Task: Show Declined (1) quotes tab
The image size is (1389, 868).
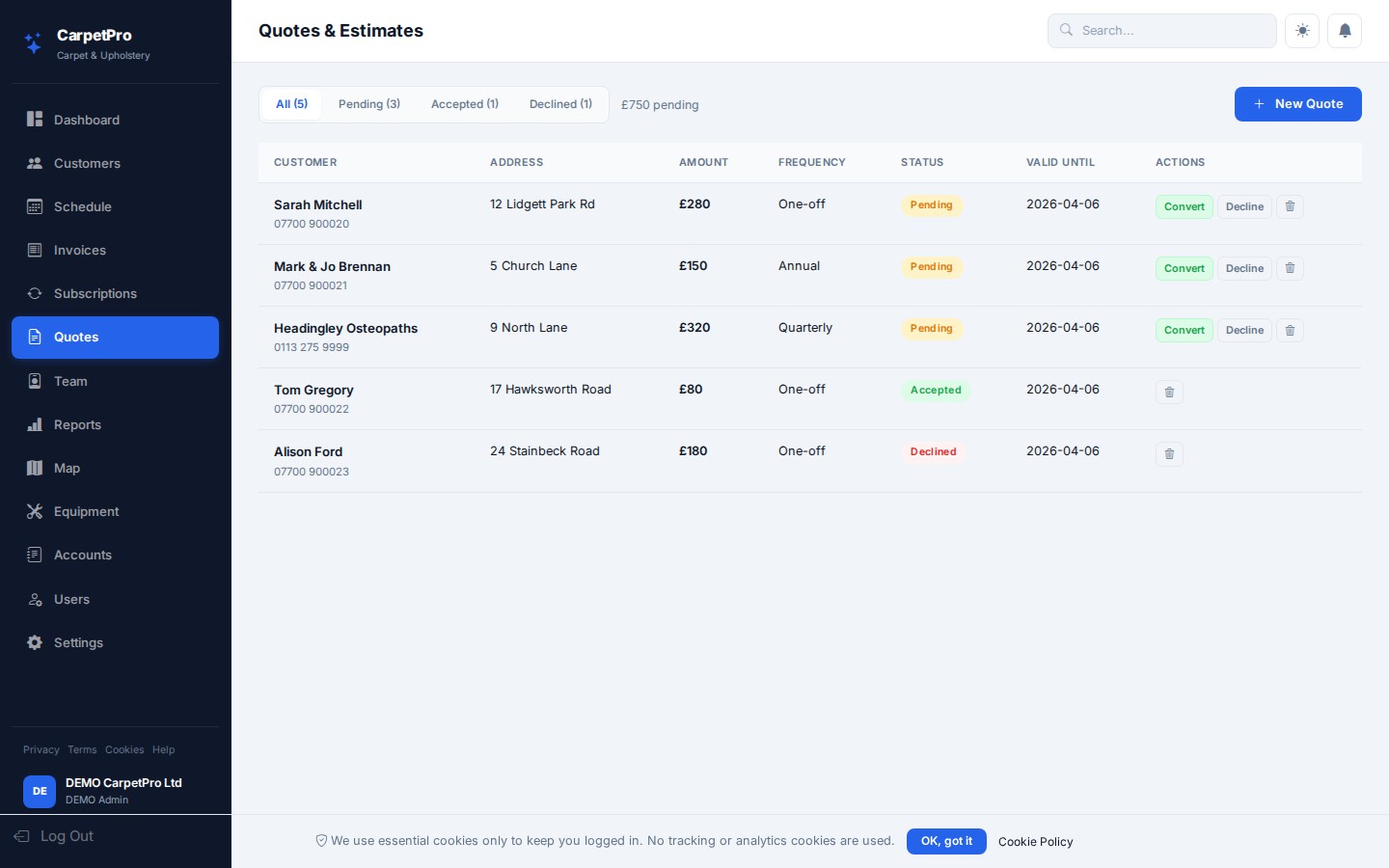Action: (x=560, y=104)
